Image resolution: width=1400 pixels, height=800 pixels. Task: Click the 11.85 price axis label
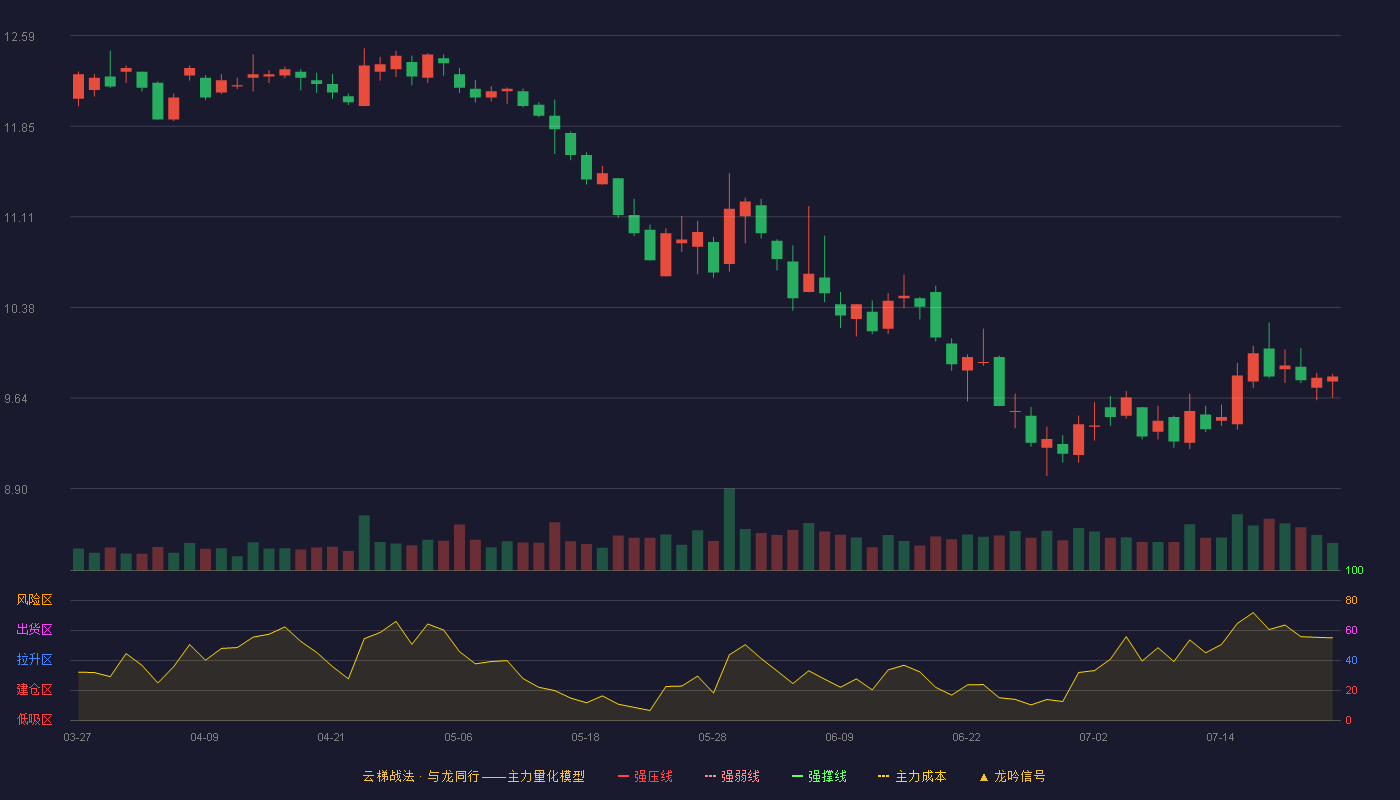19,127
